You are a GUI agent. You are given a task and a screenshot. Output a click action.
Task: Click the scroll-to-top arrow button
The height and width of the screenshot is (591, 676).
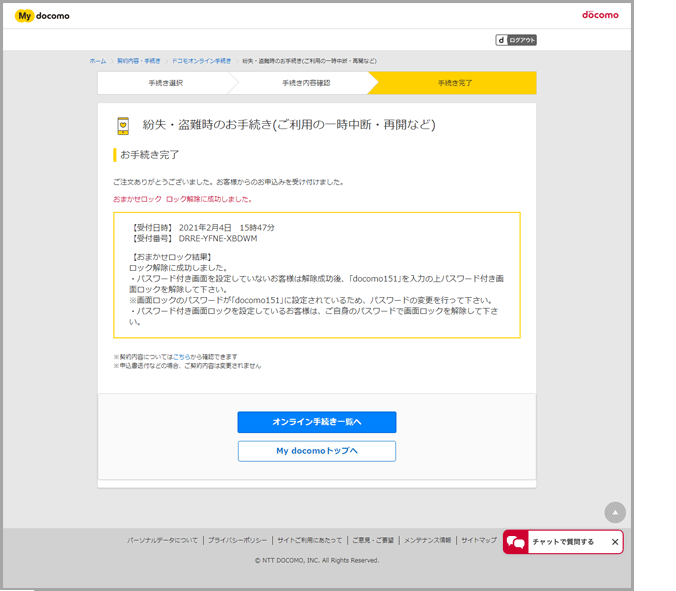[x=615, y=511]
